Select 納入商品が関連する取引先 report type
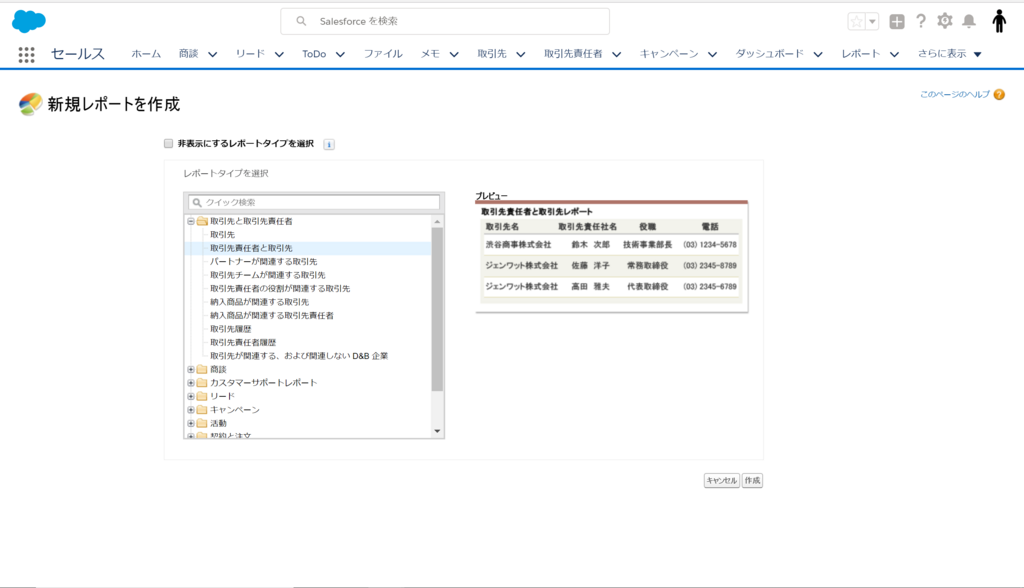 pos(259,302)
